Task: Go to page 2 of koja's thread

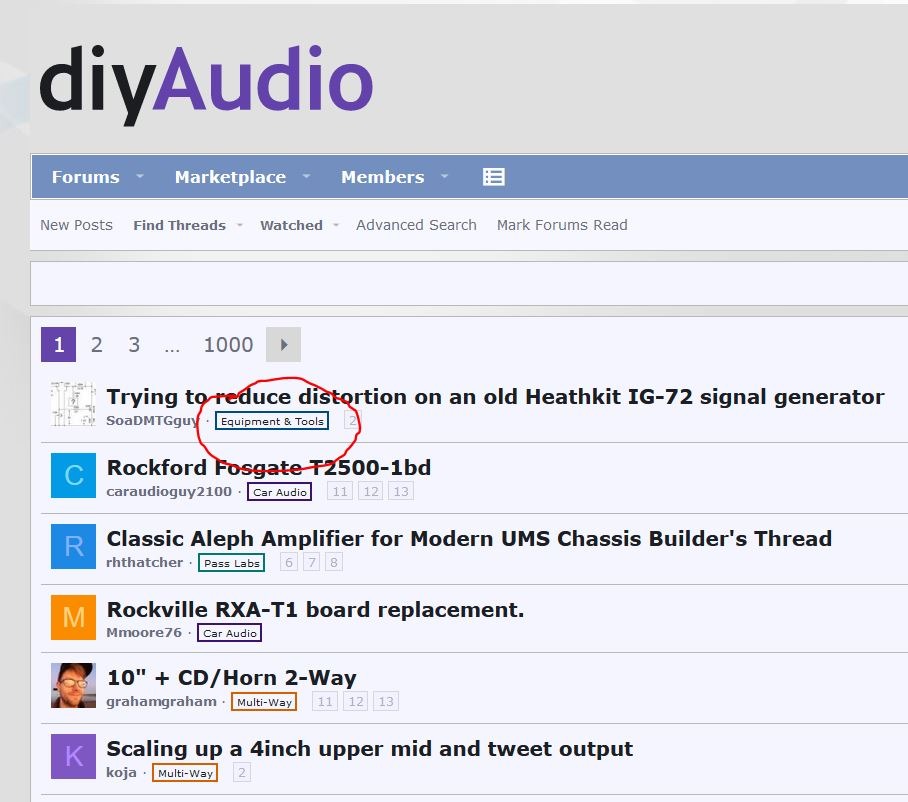Action: pos(242,772)
